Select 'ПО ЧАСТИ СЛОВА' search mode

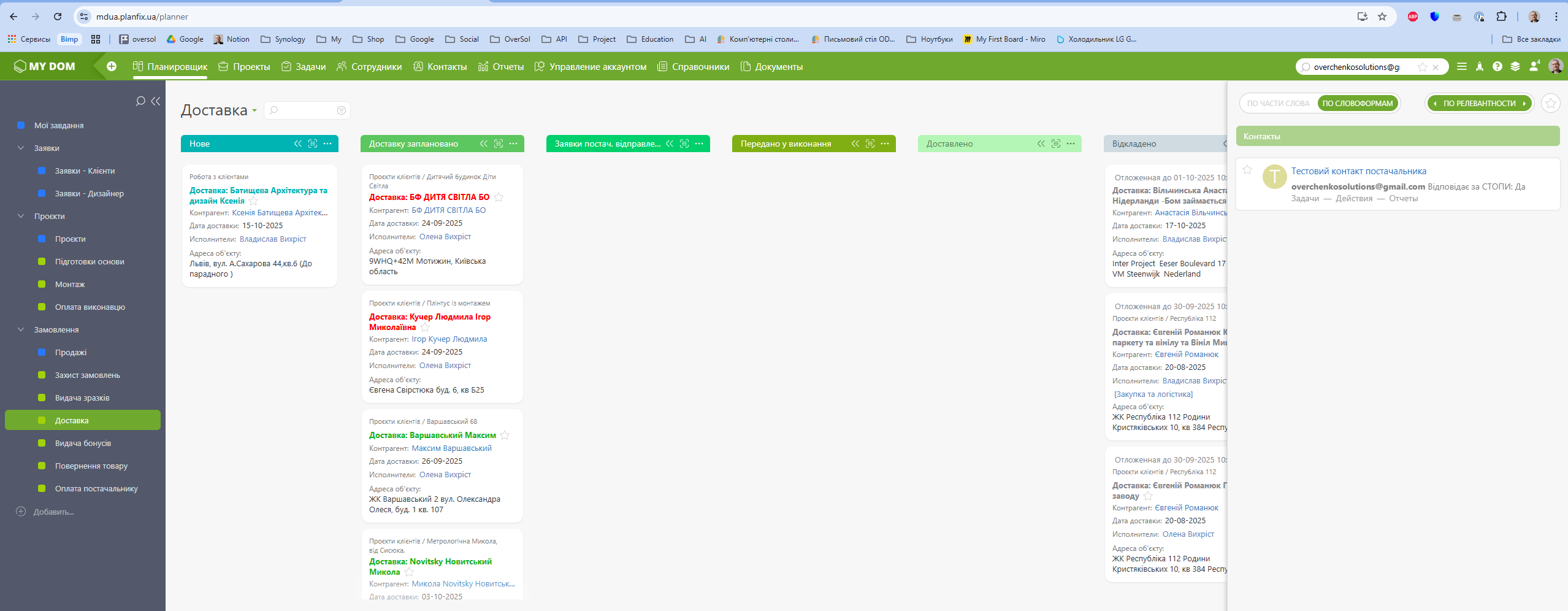[1278, 104]
